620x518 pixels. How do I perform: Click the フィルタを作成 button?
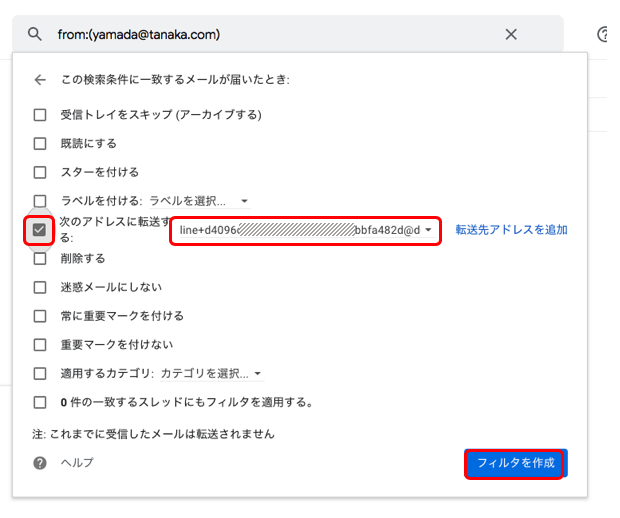516,463
